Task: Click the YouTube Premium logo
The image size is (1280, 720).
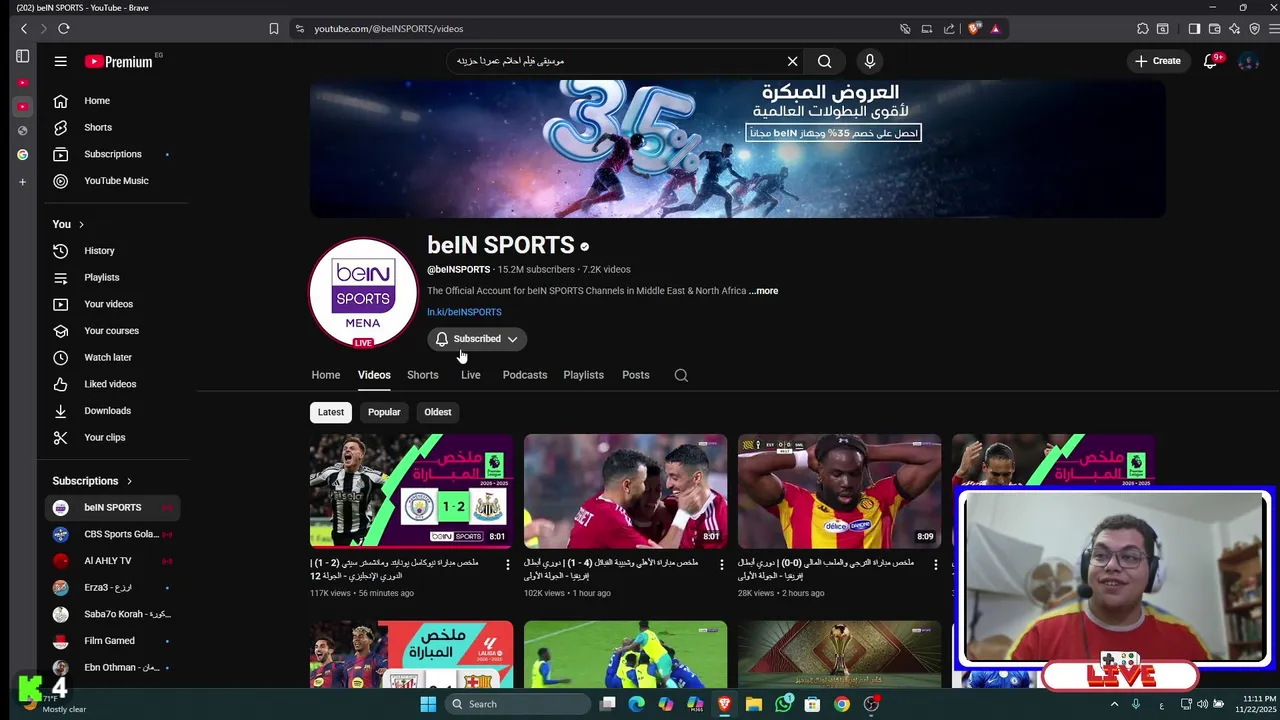Action: 118,62
